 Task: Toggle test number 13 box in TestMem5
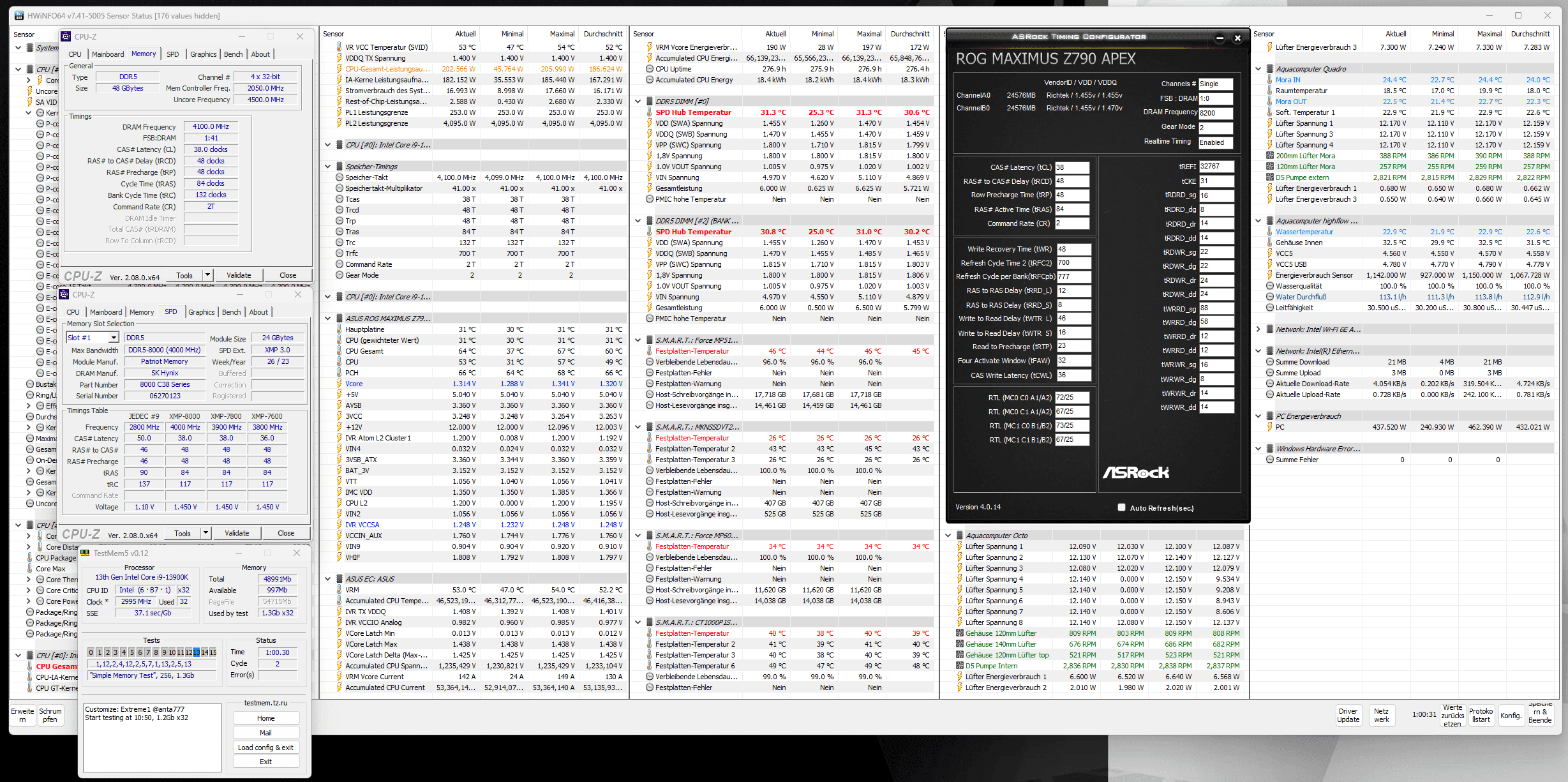pyautogui.click(x=197, y=652)
